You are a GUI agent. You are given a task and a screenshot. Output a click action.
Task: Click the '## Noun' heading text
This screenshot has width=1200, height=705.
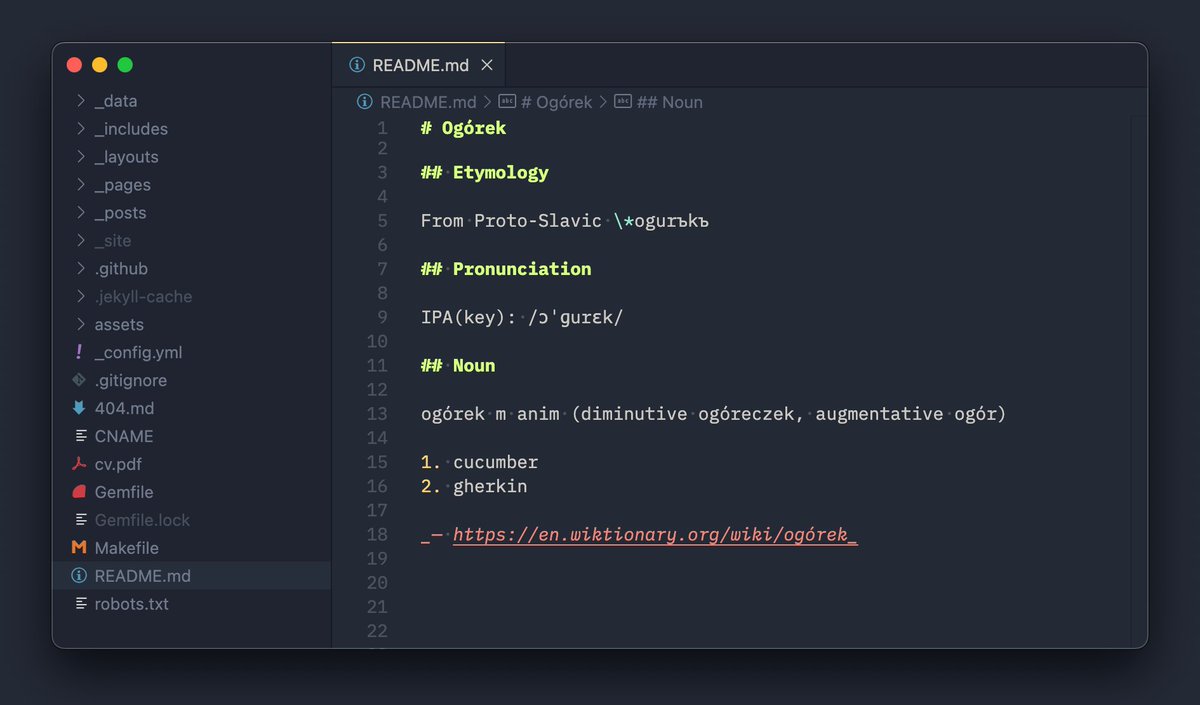pyautogui.click(x=458, y=365)
